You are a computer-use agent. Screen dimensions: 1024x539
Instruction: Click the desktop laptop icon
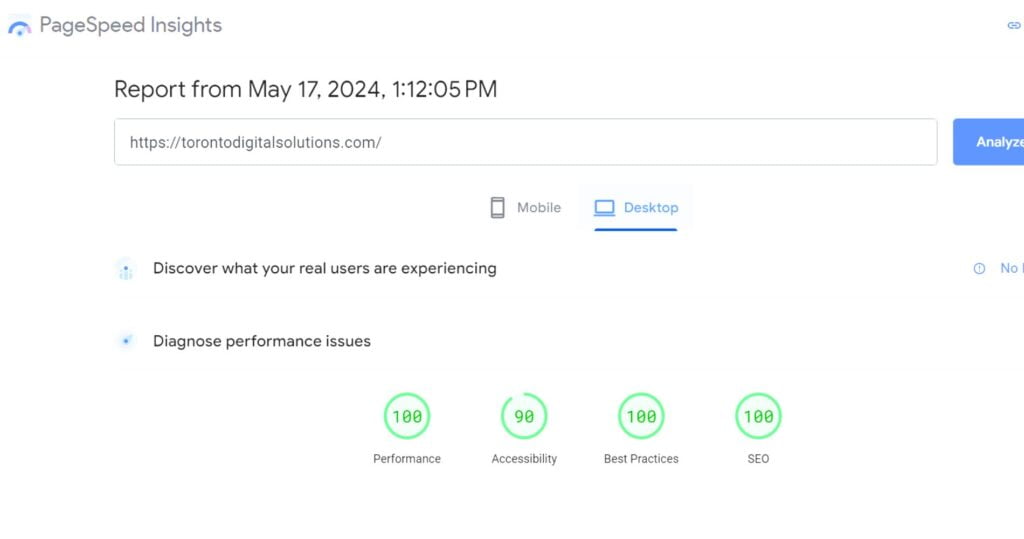pos(604,208)
